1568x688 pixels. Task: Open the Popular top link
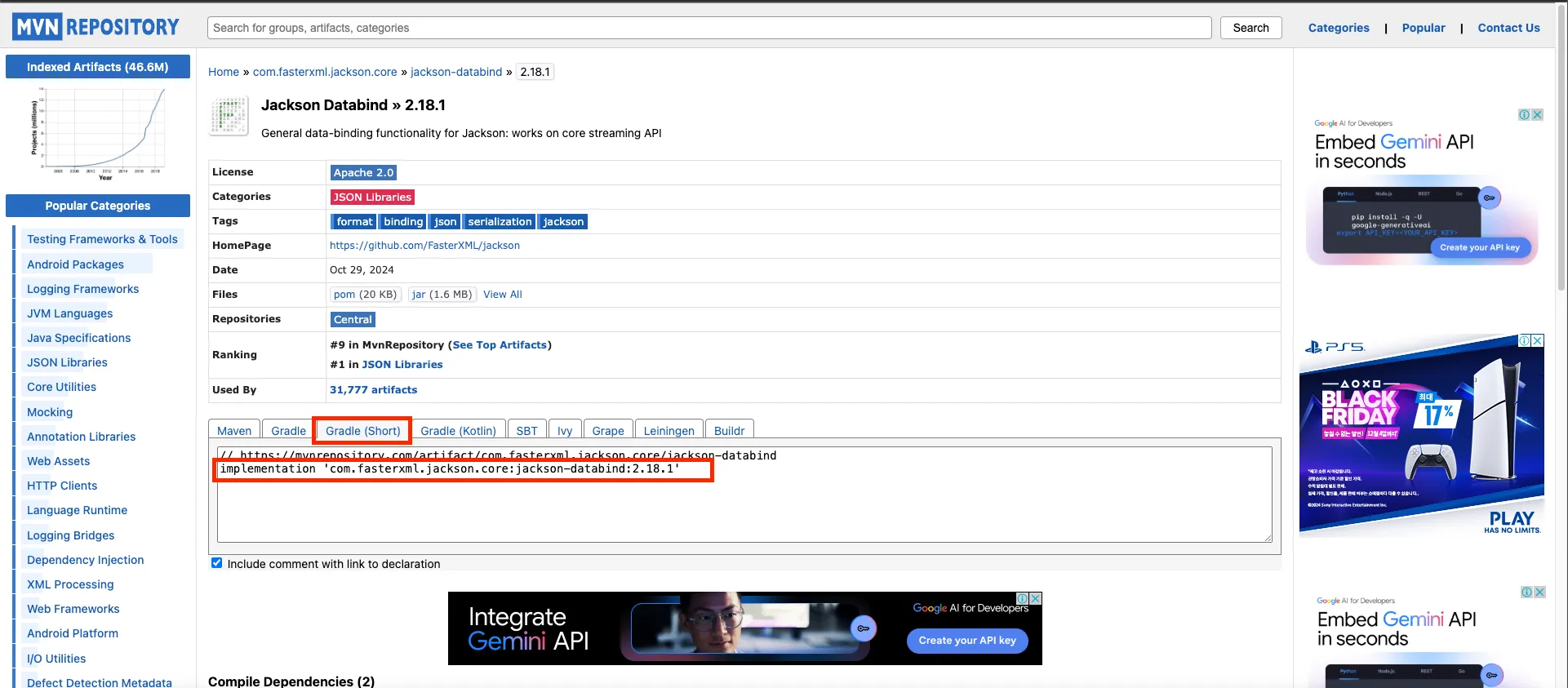point(1424,28)
